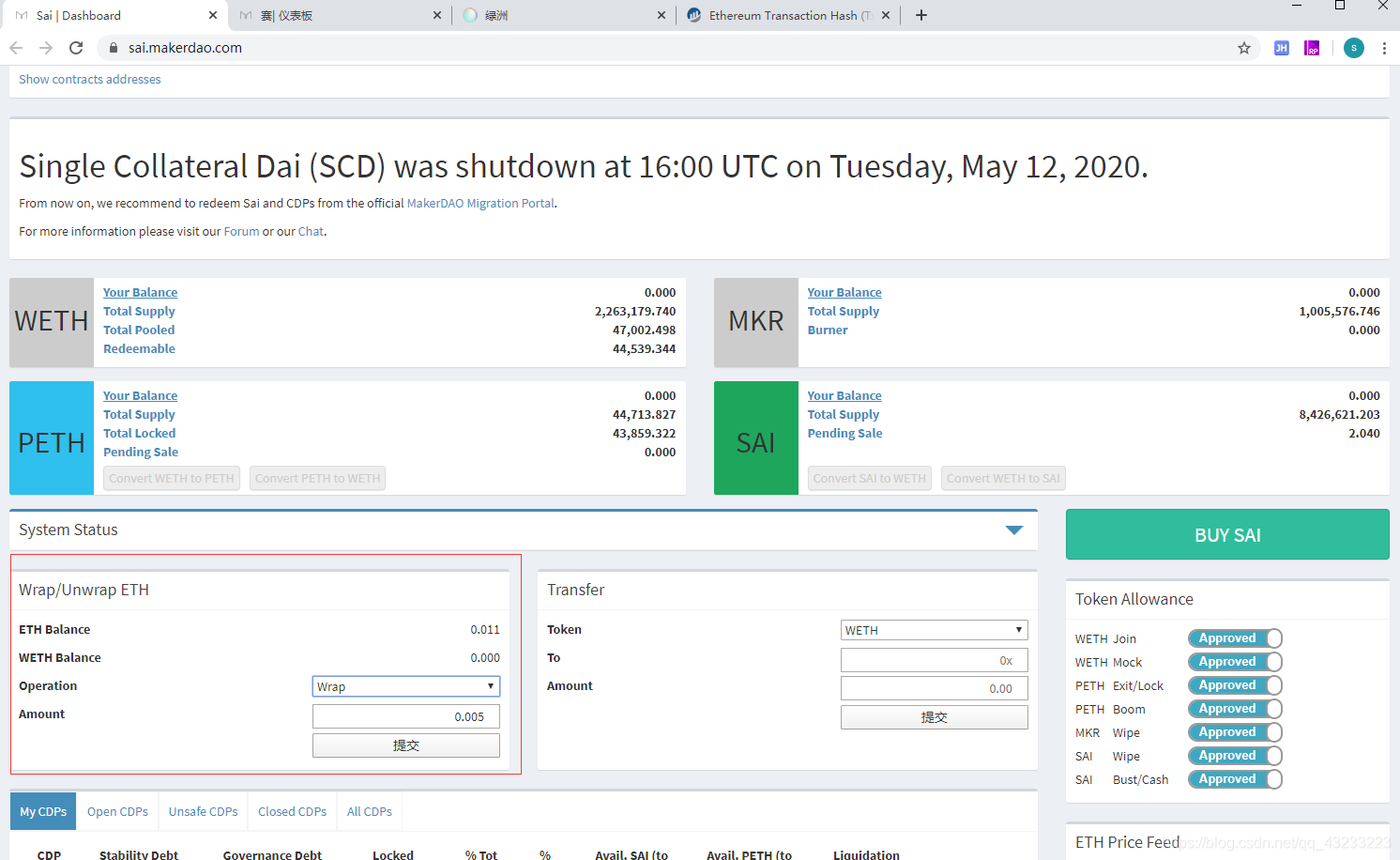Image resolution: width=1400 pixels, height=860 pixels.
Task: Click the SAI Total Supply value 8,426,621.203
Action: [x=1339, y=415]
